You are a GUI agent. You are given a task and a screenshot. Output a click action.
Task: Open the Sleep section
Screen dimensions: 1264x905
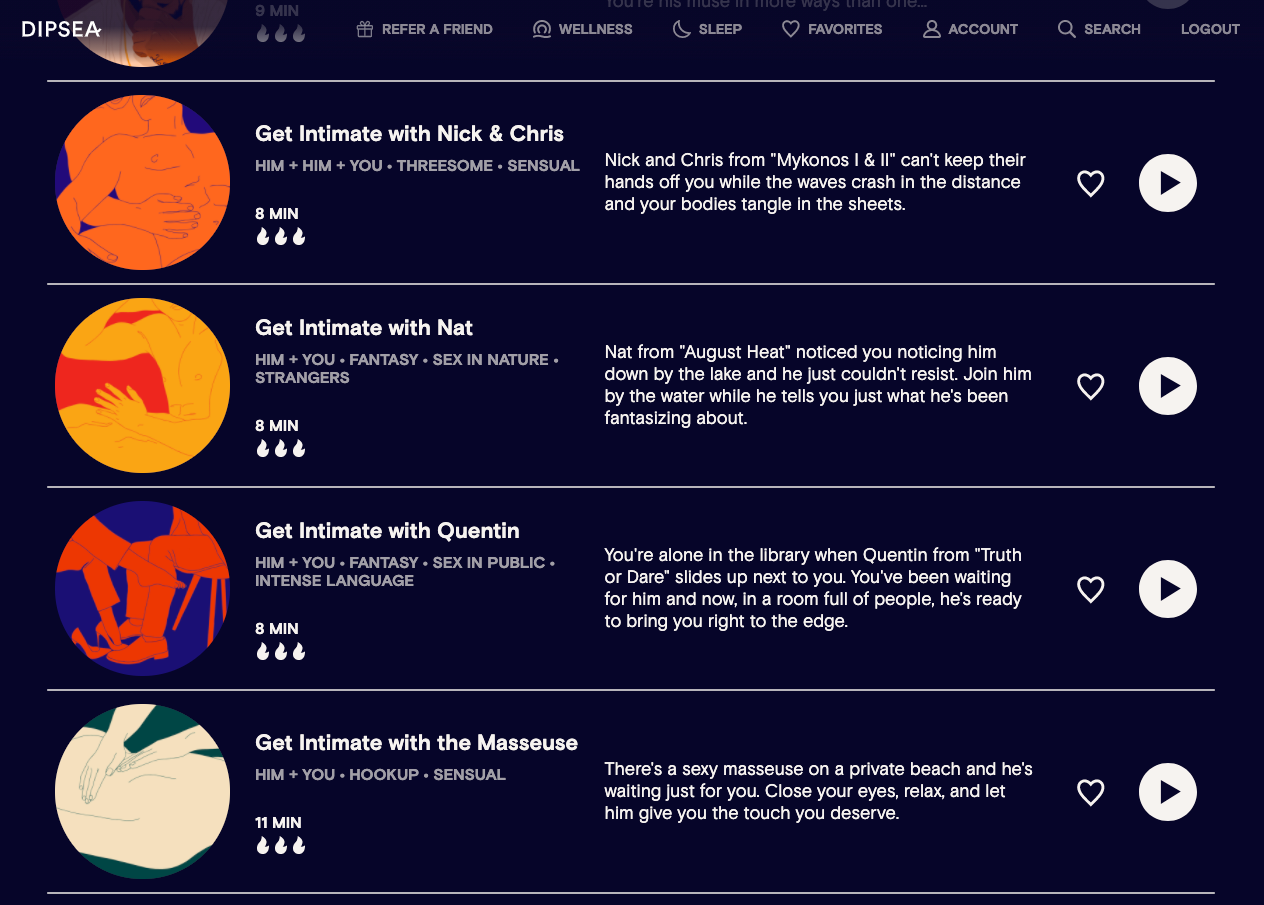point(707,29)
